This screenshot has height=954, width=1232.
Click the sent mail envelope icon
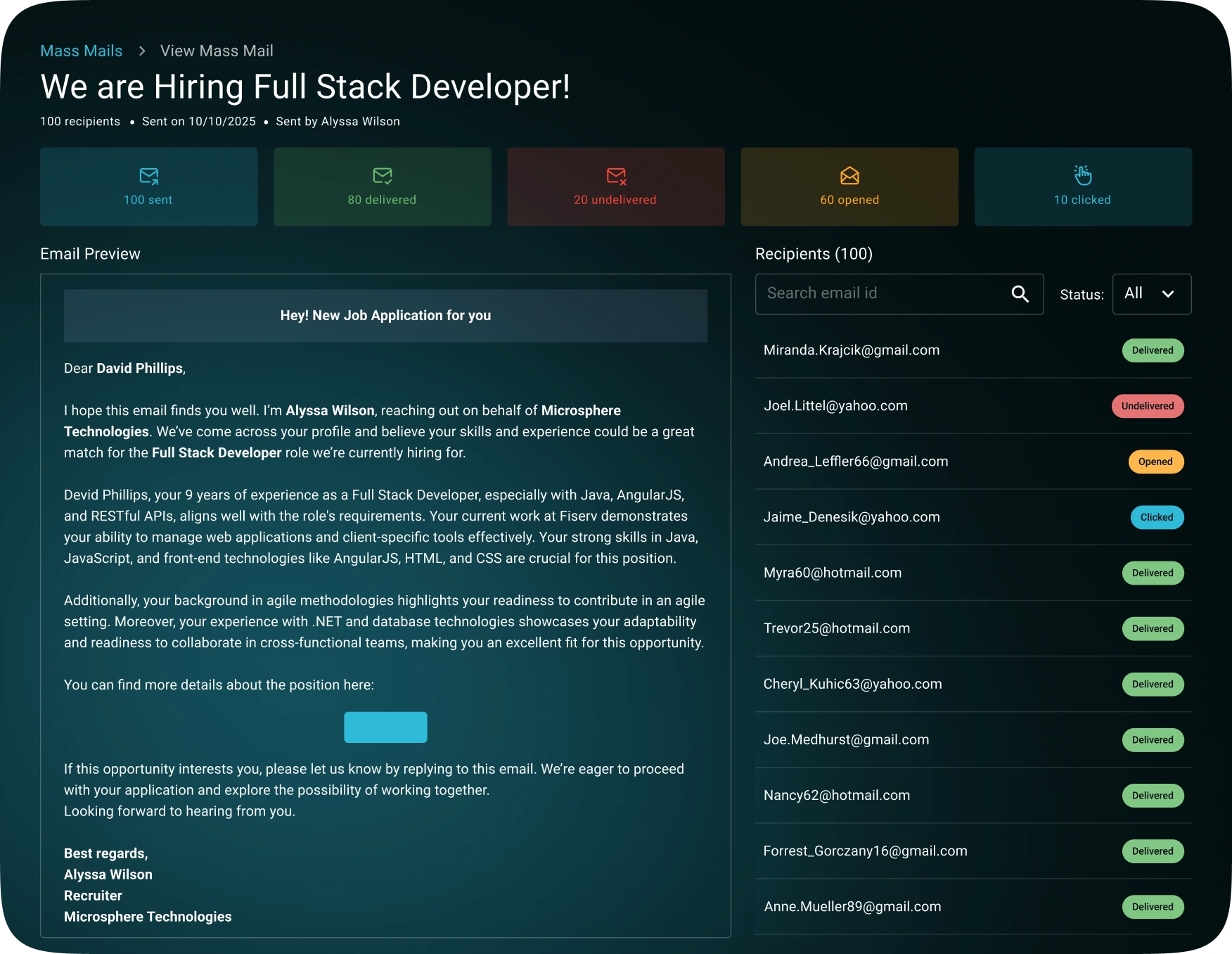[x=148, y=175]
